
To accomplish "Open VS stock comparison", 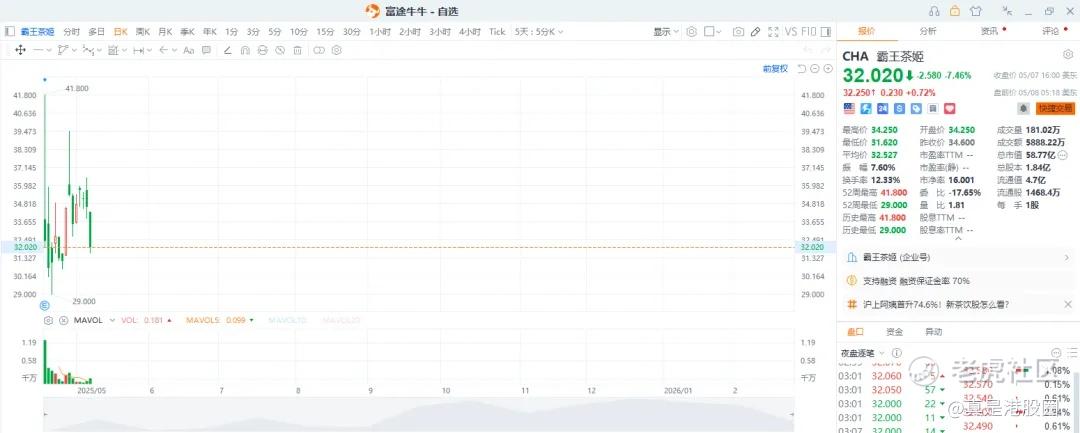I will (791, 32).
